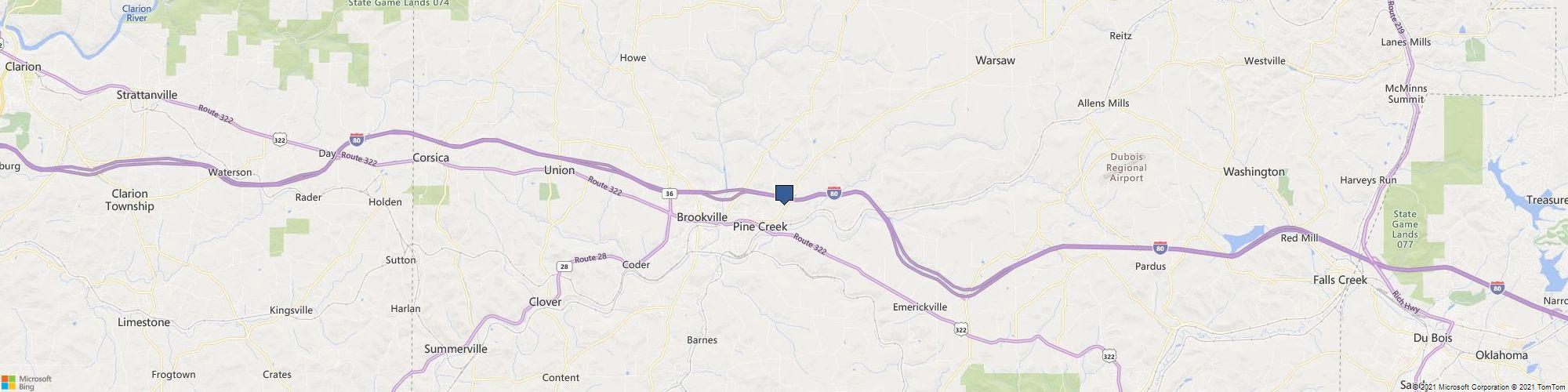Click the Summerville town label
The width and height of the screenshot is (1568, 392).
pos(456,349)
